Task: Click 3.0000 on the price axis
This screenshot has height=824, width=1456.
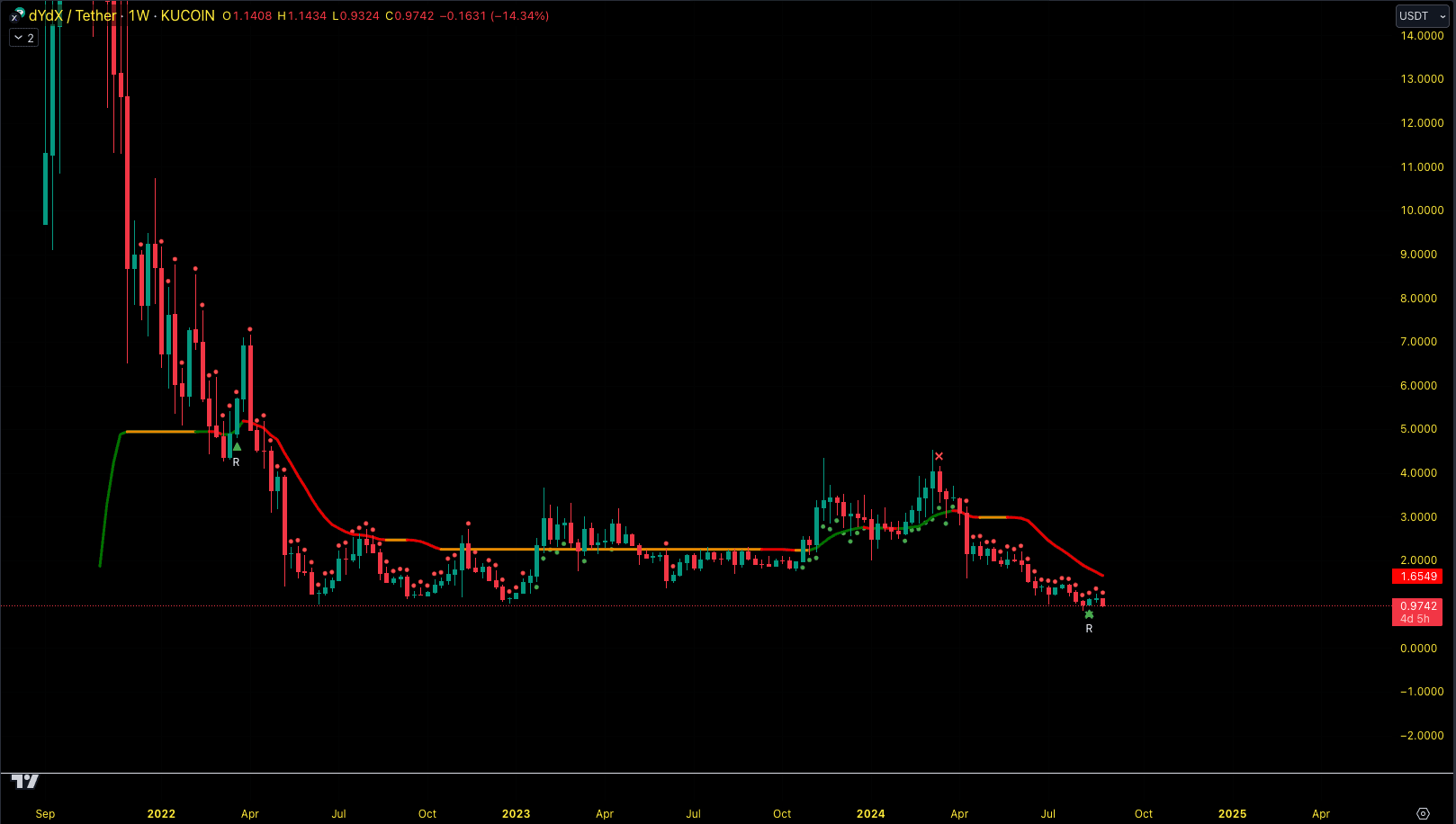Action: (1418, 517)
